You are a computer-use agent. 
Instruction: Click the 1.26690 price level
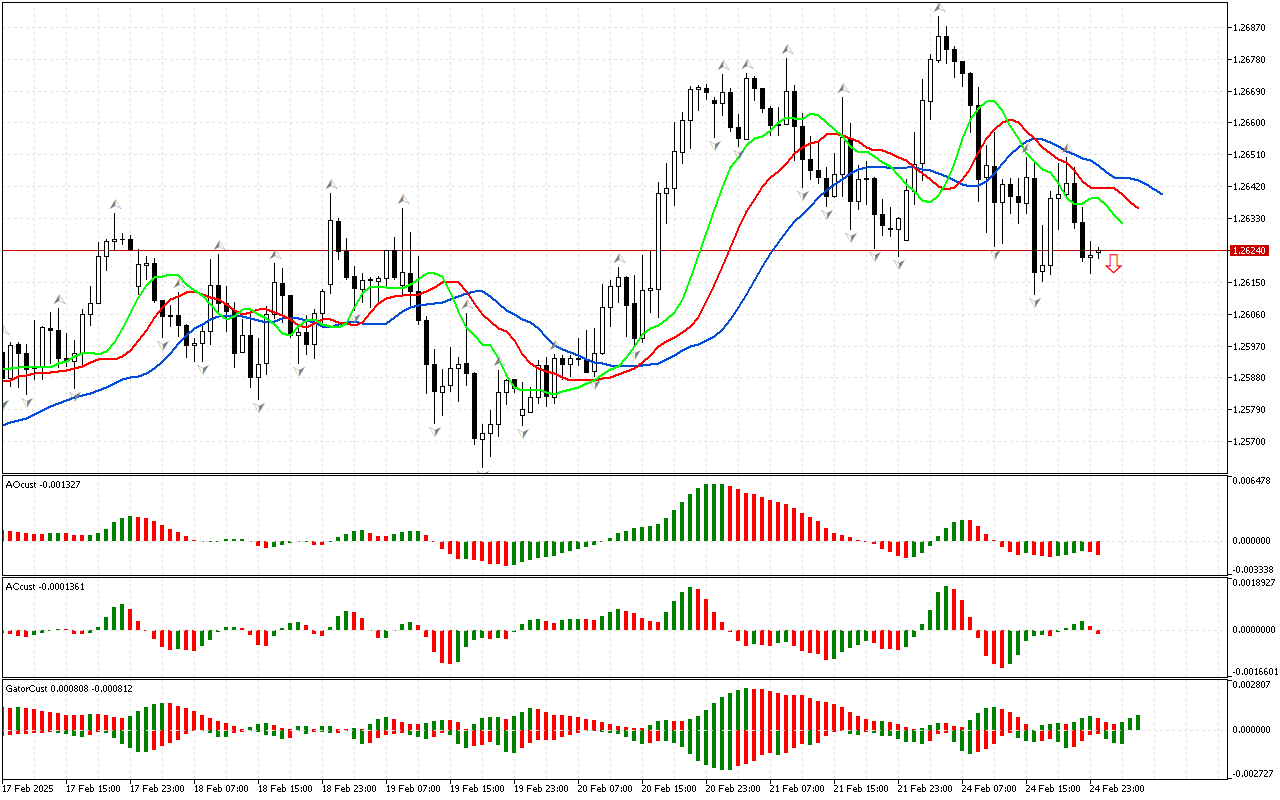[x=1250, y=91]
